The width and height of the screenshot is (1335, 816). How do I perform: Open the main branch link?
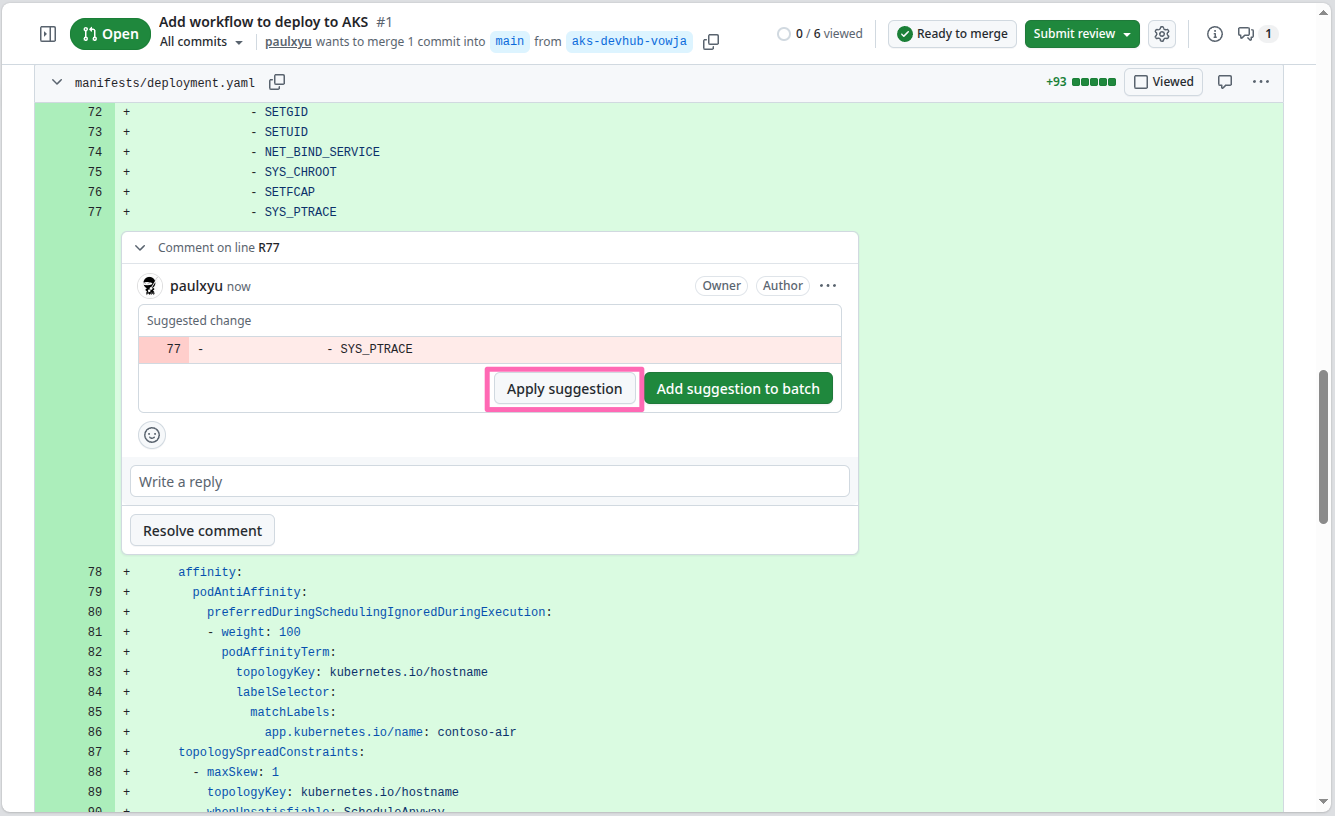click(x=509, y=42)
